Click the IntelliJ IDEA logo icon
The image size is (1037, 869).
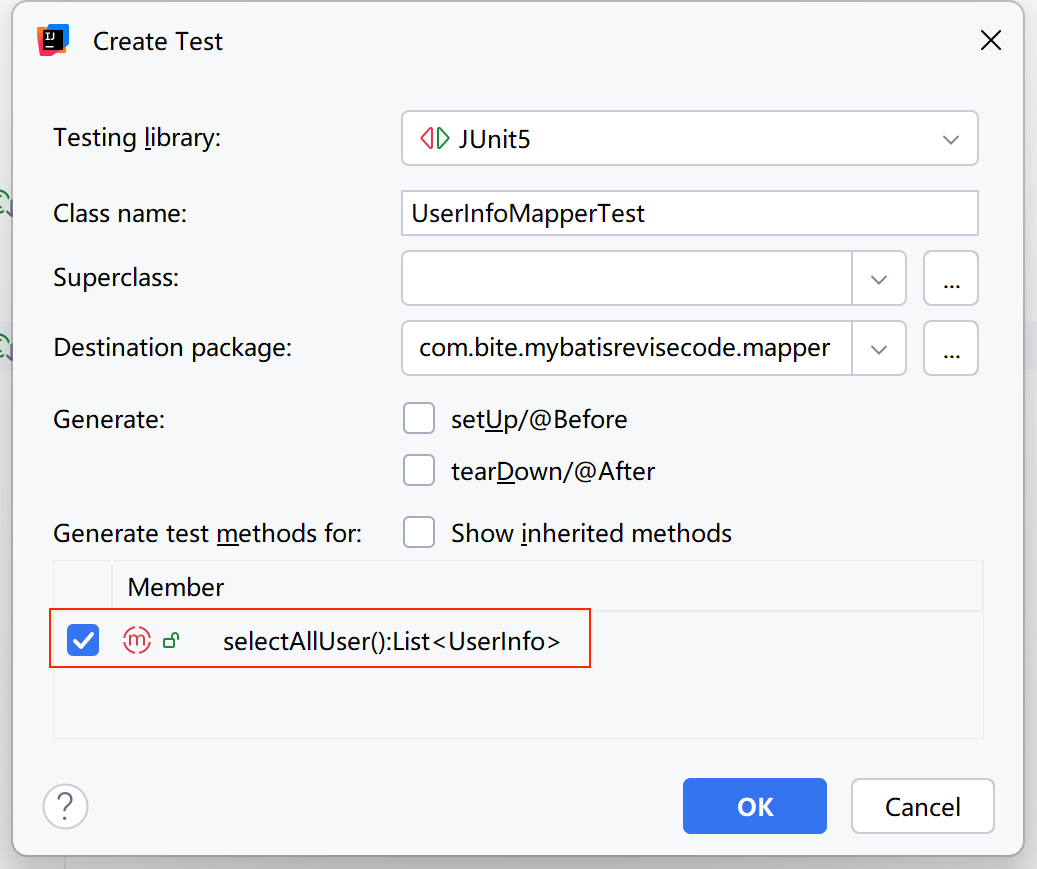click(52, 41)
